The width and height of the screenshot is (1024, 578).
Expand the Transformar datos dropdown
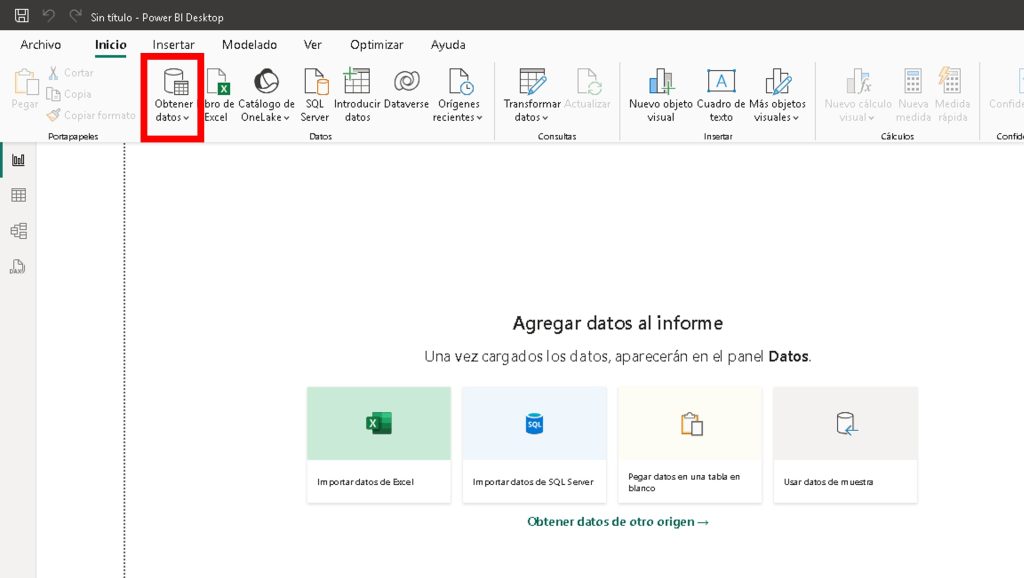click(x=532, y=117)
